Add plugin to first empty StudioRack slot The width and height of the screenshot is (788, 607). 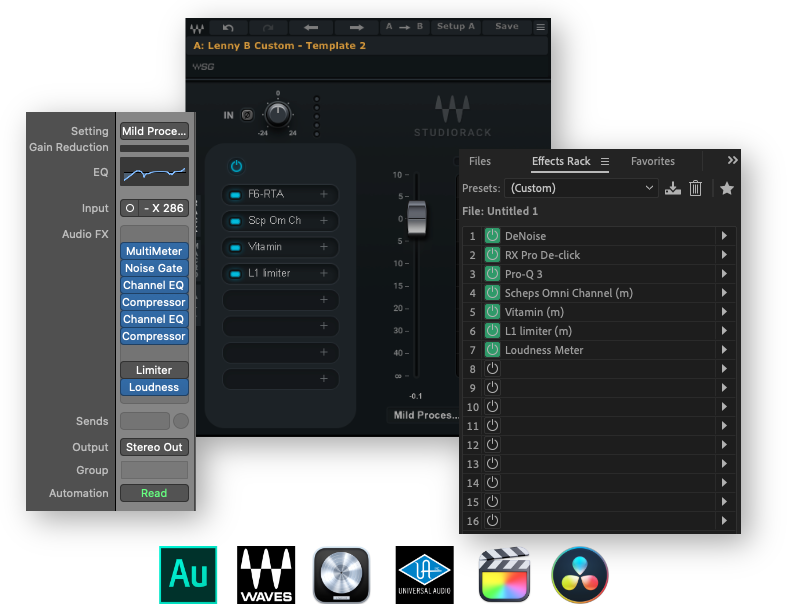(324, 300)
